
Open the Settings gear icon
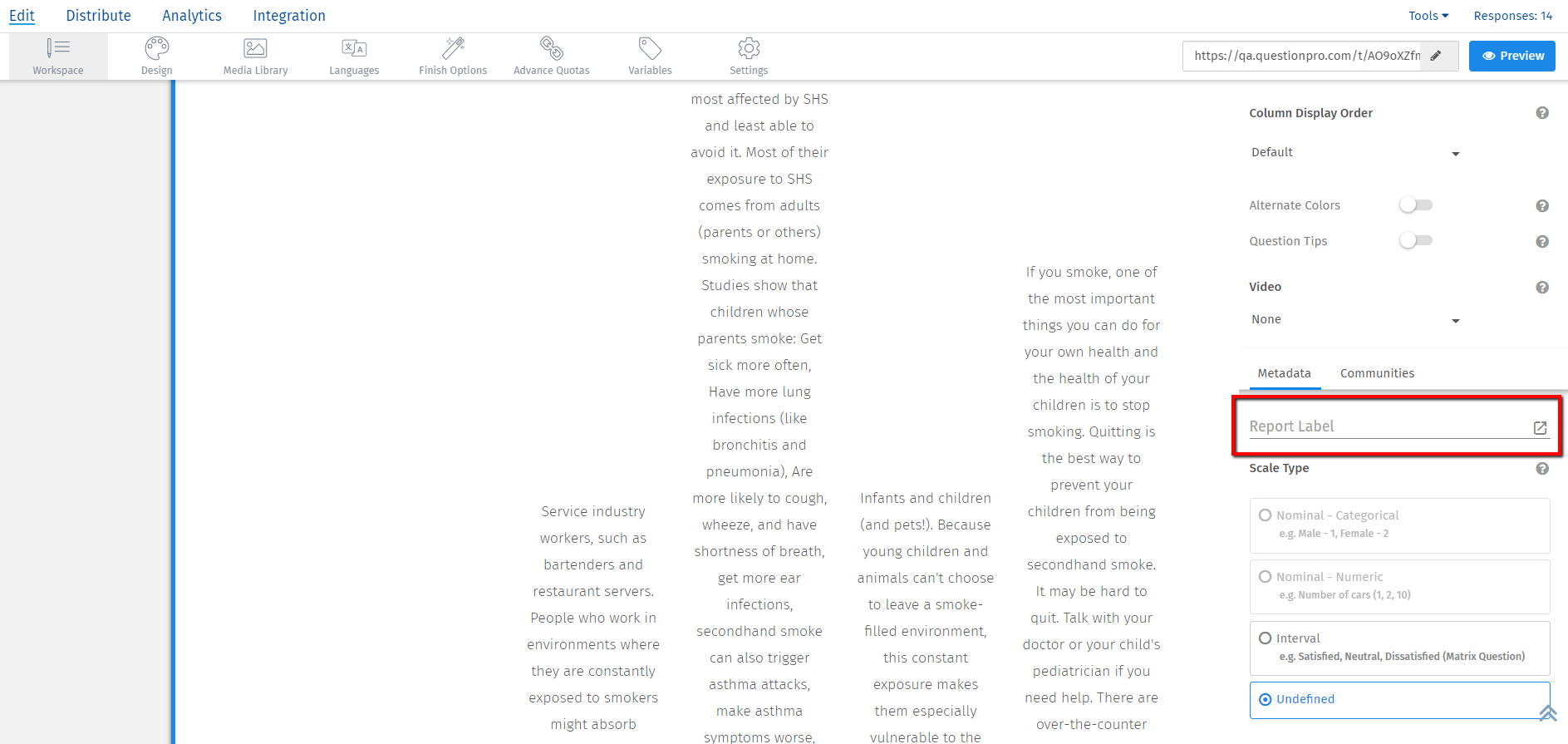(749, 47)
